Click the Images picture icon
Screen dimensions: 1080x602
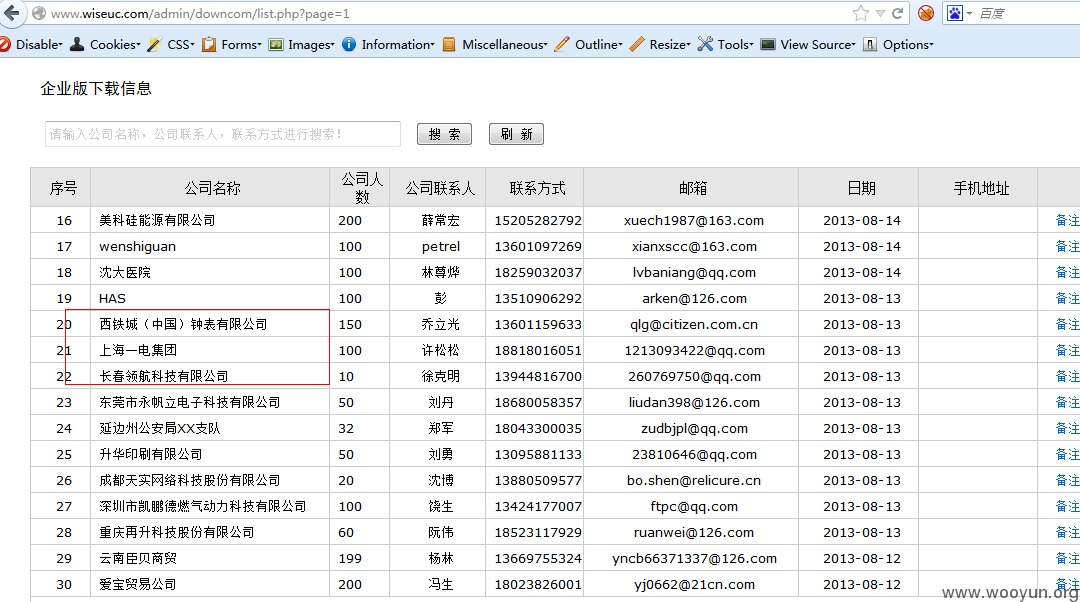(x=276, y=44)
